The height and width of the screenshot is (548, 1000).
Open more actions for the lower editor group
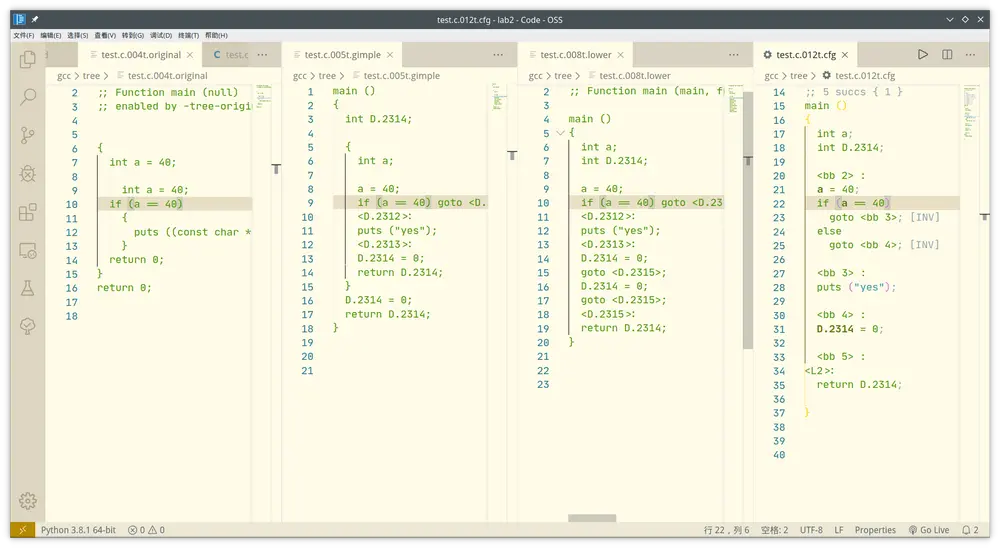[733, 55]
